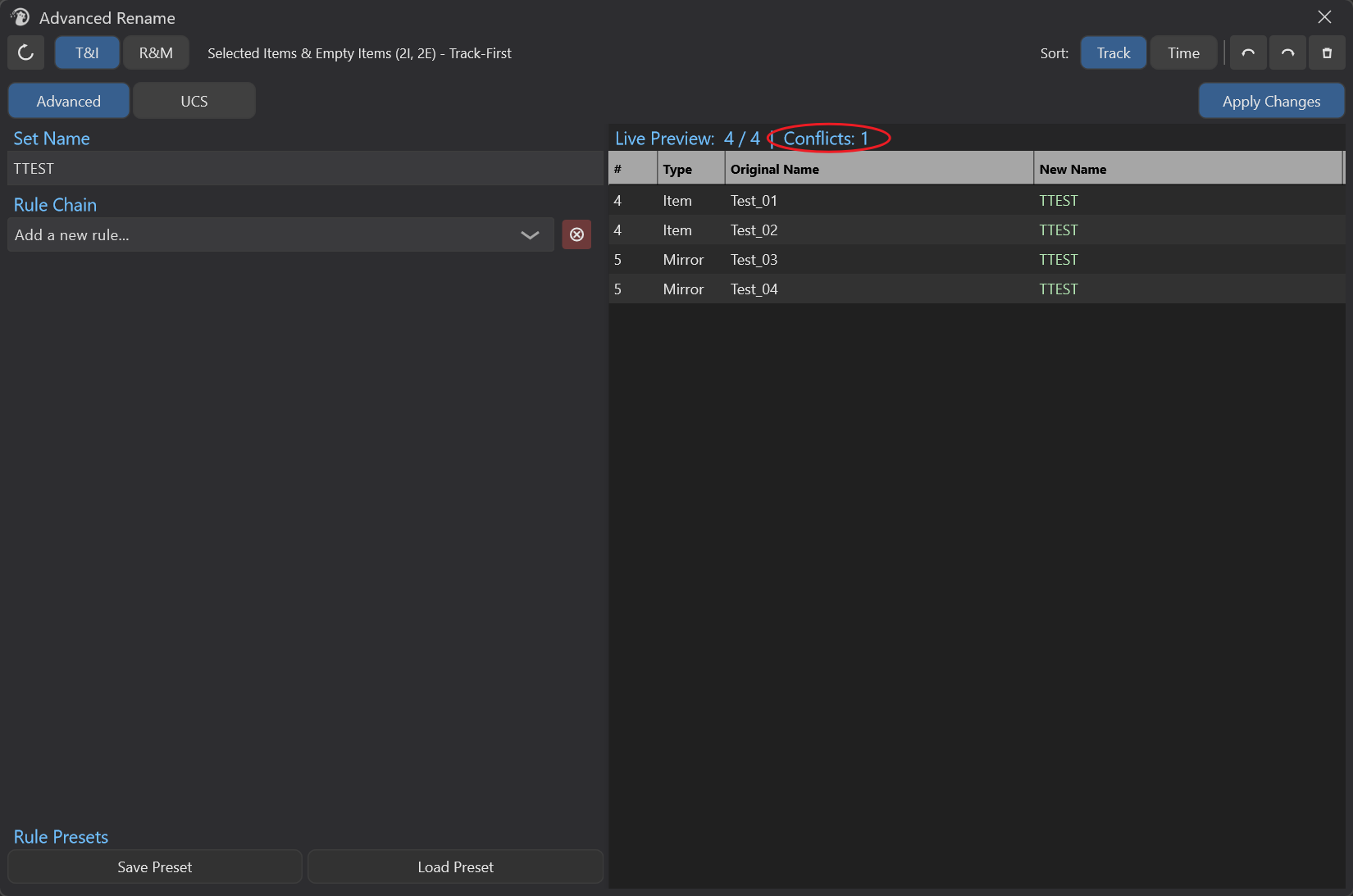Image resolution: width=1353 pixels, height=896 pixels.
Task: Switch to the UCS tab
Action: [194, 101]
